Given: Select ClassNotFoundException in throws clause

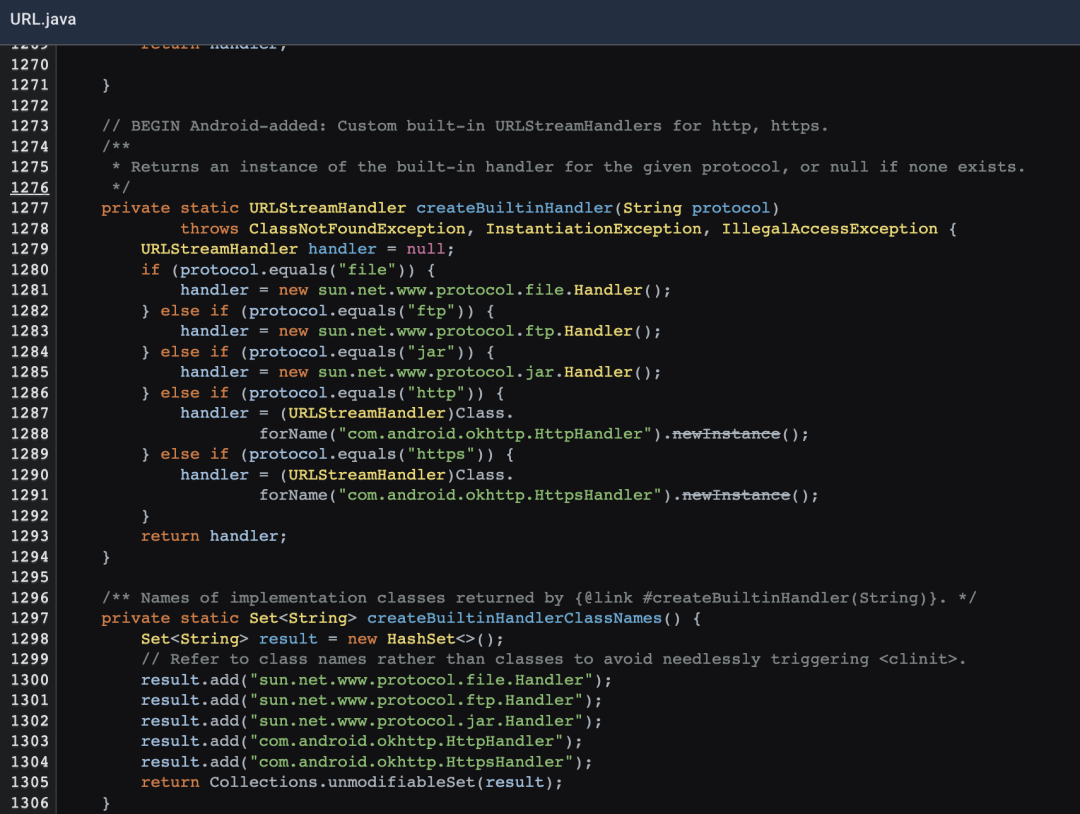Looking at the screenshot, I should 357,229.
